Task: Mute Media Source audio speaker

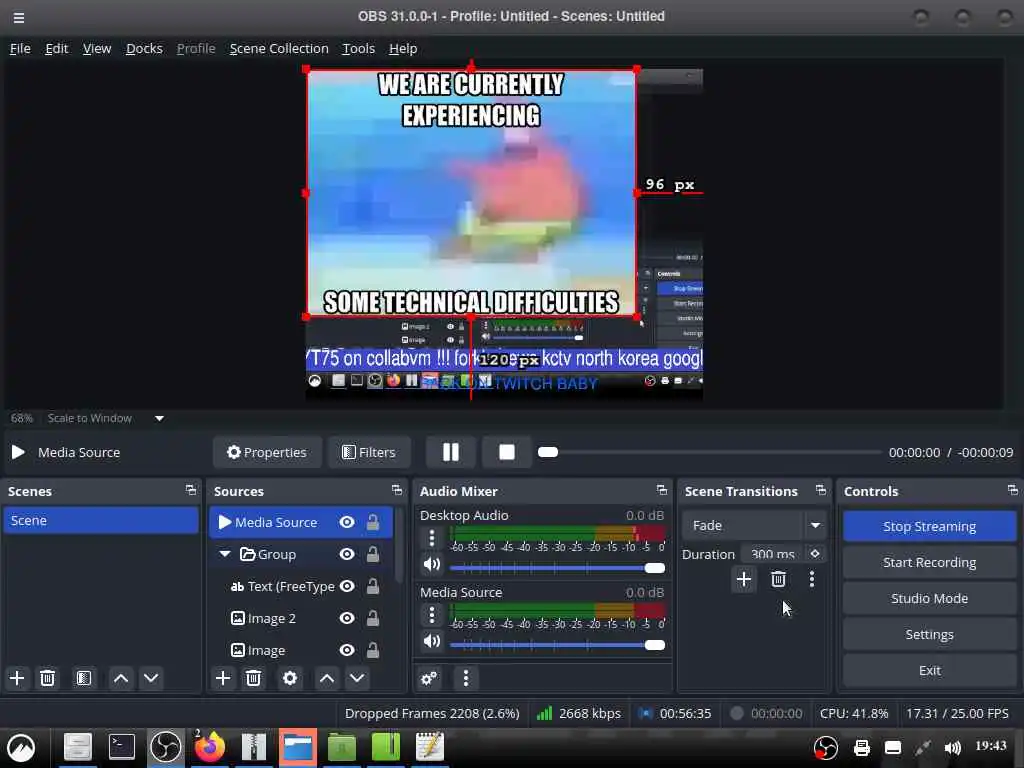Action: coord(431,641)
